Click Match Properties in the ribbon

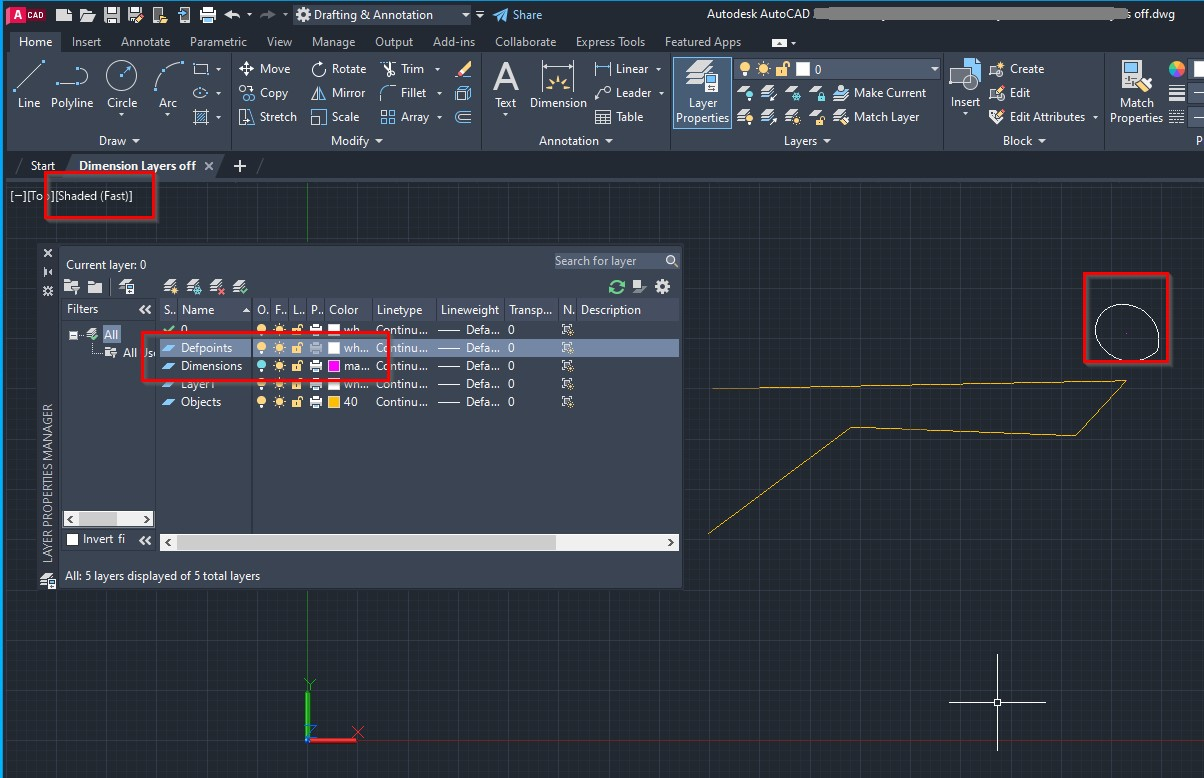pos(1136,92)
